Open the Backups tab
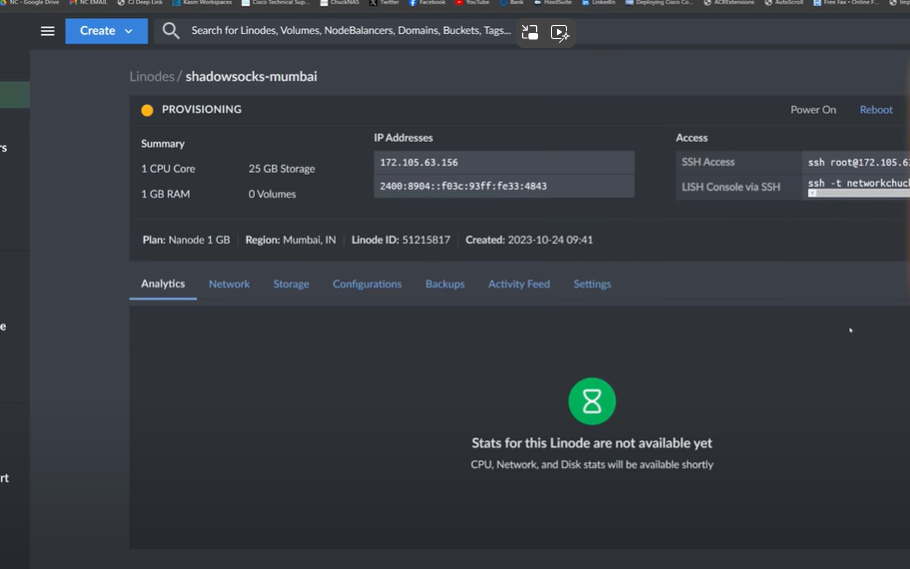This screenshot has height=569, width=910. (x=445, y=284)
